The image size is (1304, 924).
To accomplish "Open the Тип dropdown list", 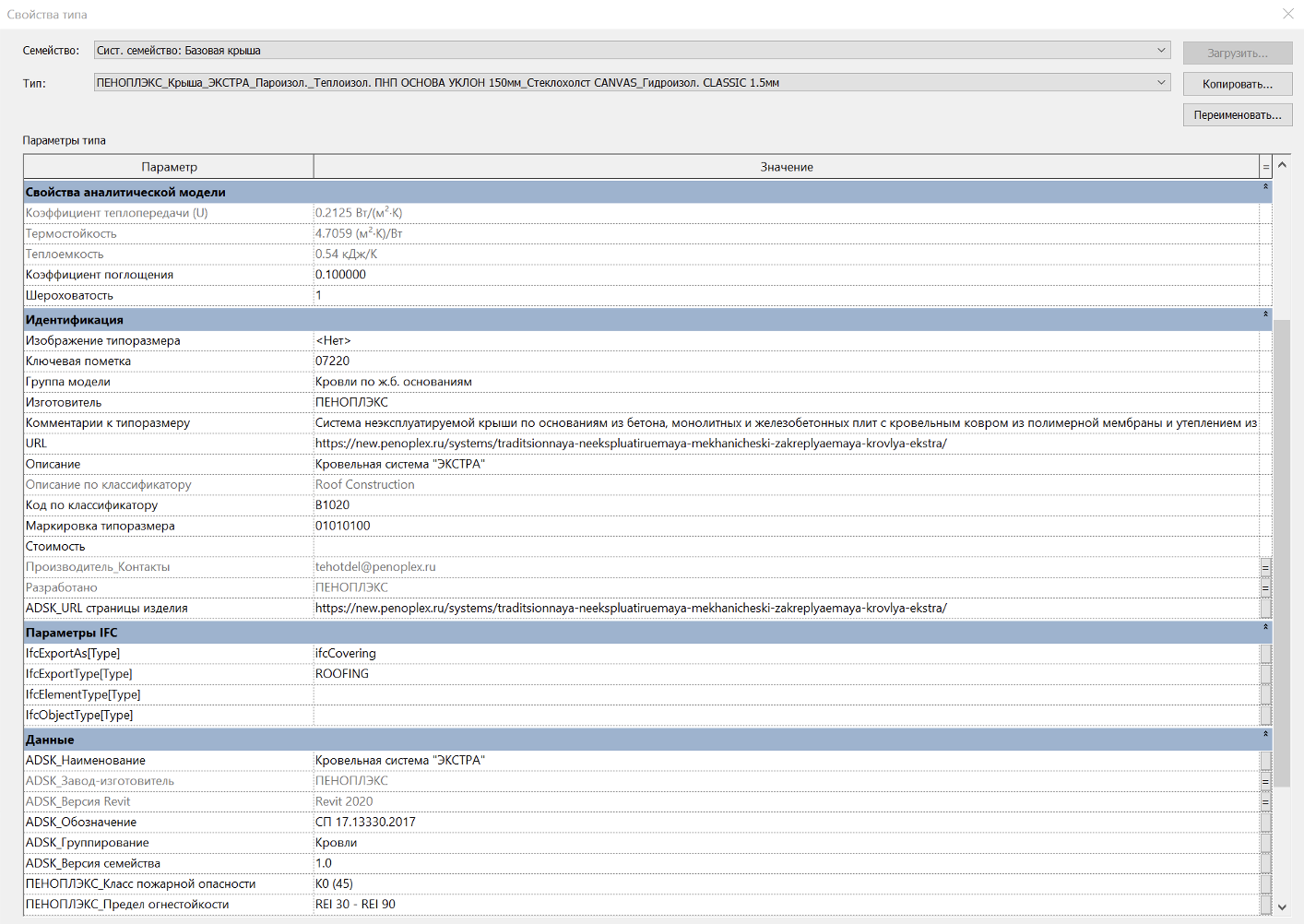I will pyautogui.click(x=1161, y=83).
